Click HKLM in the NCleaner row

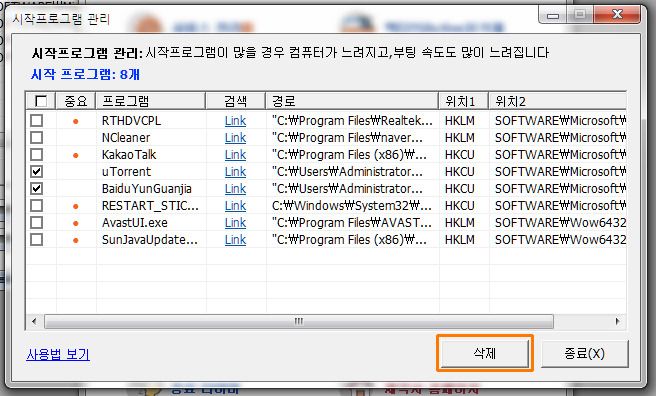coord(460,138)
